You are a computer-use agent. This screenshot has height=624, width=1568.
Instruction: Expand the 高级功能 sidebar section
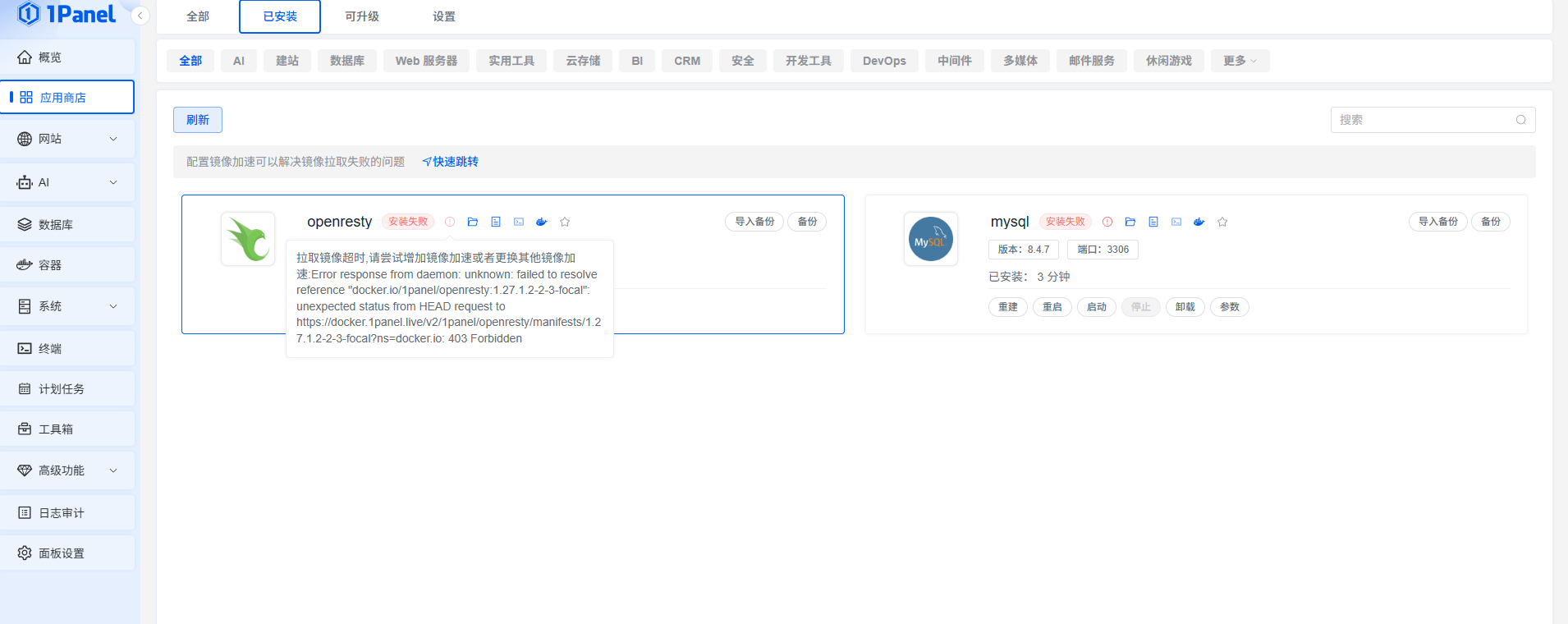67,470
